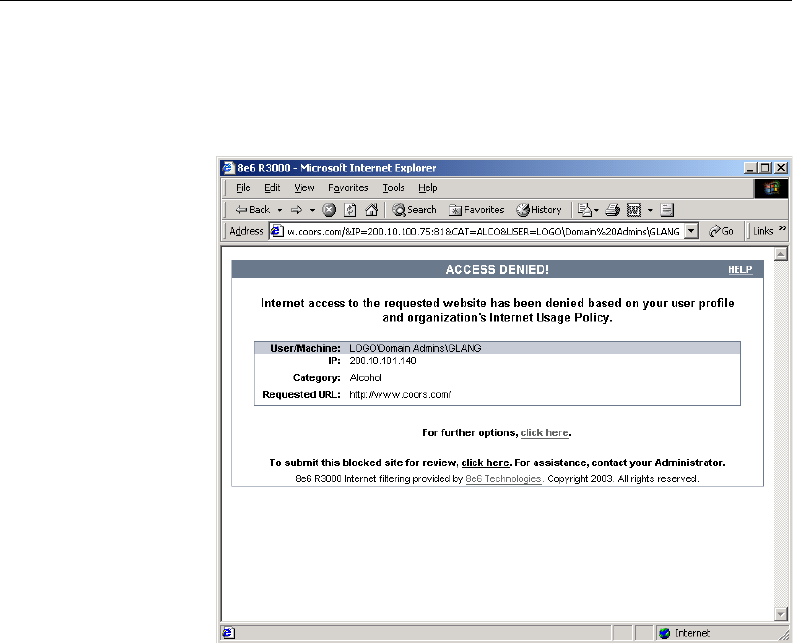Click the Mail toolbar icon

585,209
